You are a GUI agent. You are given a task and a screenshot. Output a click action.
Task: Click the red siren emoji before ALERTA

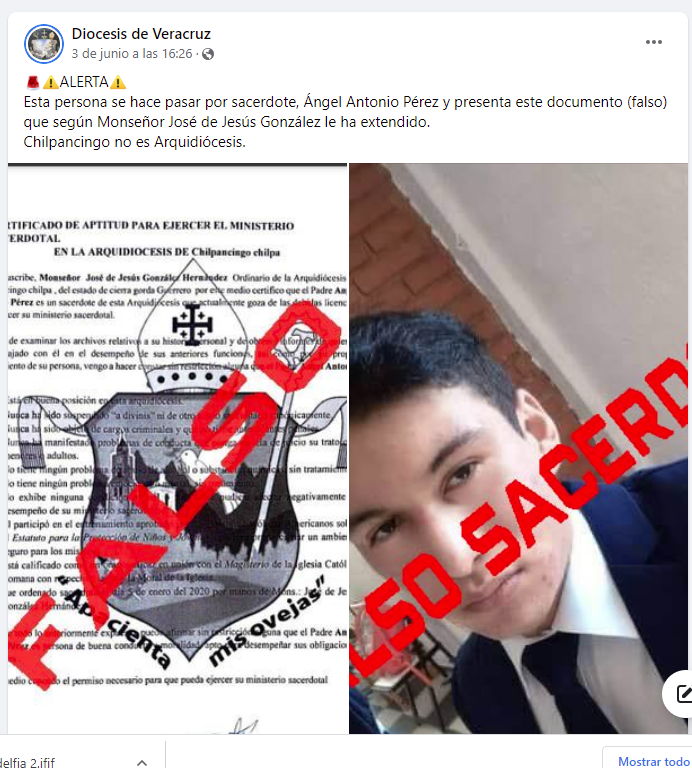point(32,82)
